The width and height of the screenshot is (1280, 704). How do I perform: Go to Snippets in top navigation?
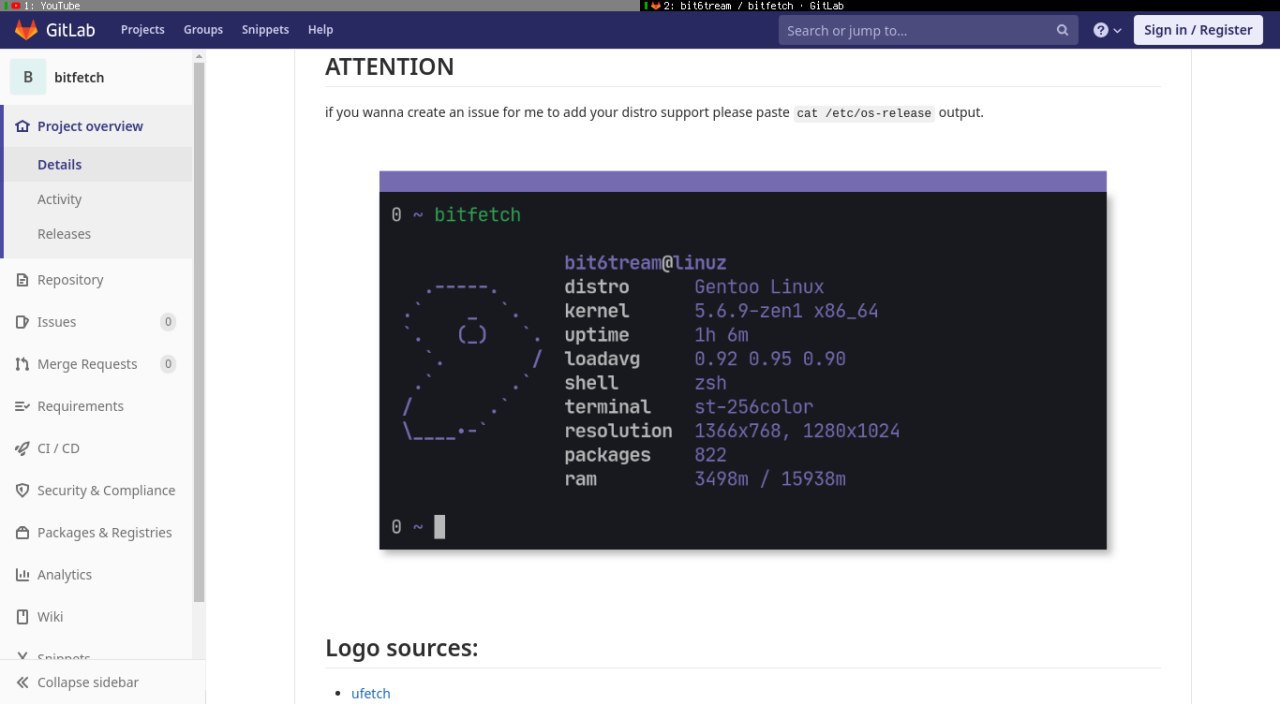pos(265,30)
